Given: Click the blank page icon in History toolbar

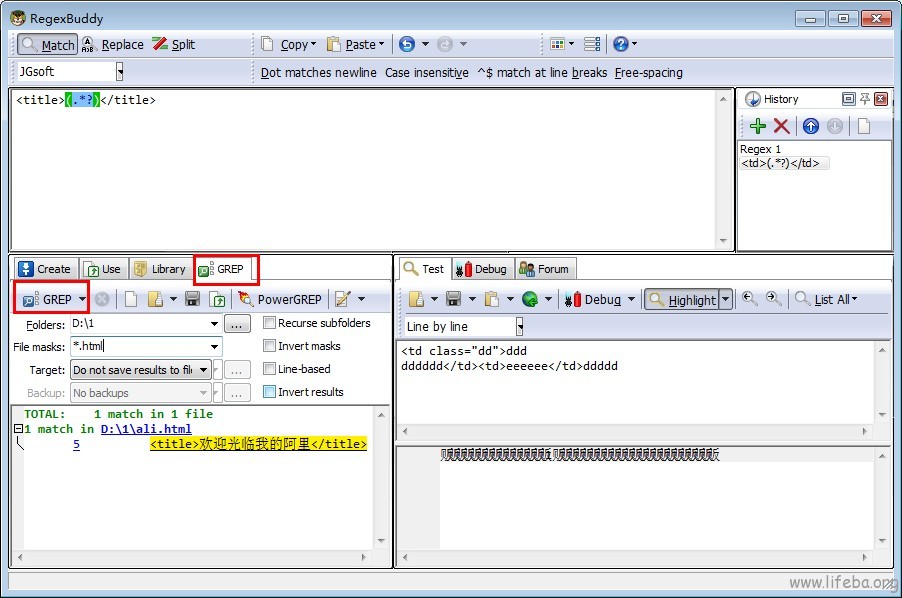Looking at the screenshot, I should point(863,126).
